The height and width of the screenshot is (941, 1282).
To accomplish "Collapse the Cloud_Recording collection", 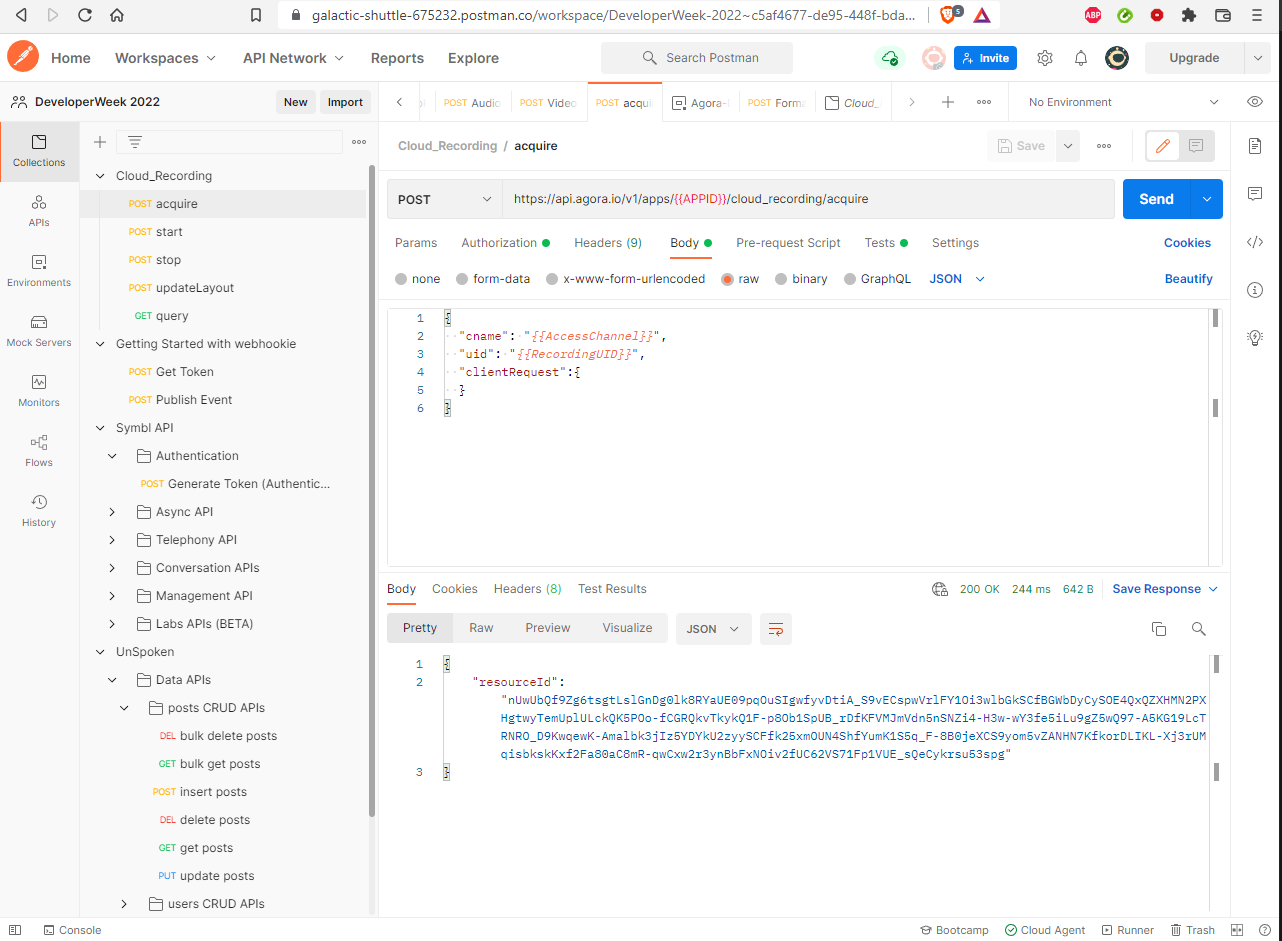I will click(99, 176).
